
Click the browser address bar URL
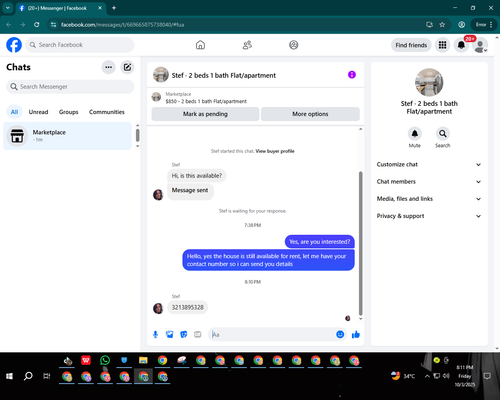122,25
